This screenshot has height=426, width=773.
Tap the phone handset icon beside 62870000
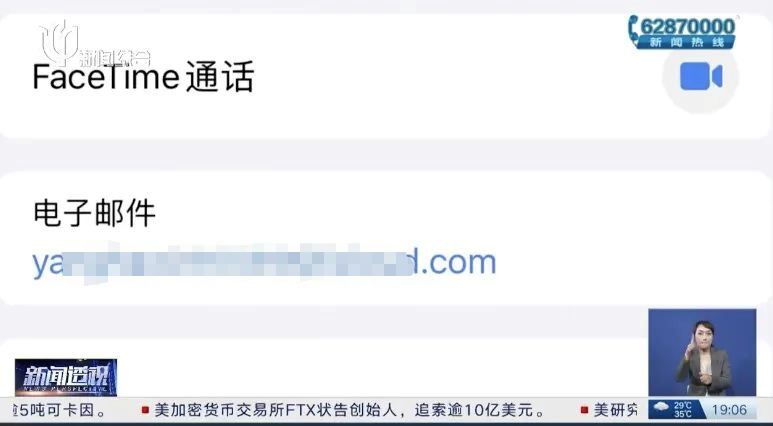[x=633, y=31]
